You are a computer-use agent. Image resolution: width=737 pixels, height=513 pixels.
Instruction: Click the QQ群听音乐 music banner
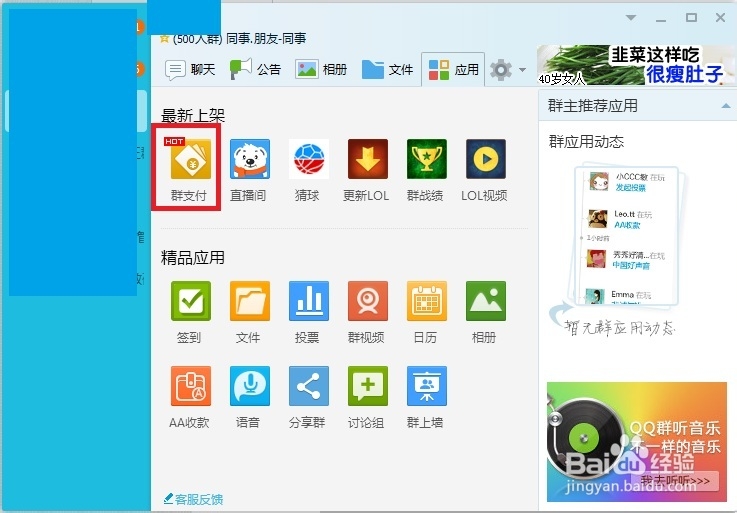[x=636, y=442]
